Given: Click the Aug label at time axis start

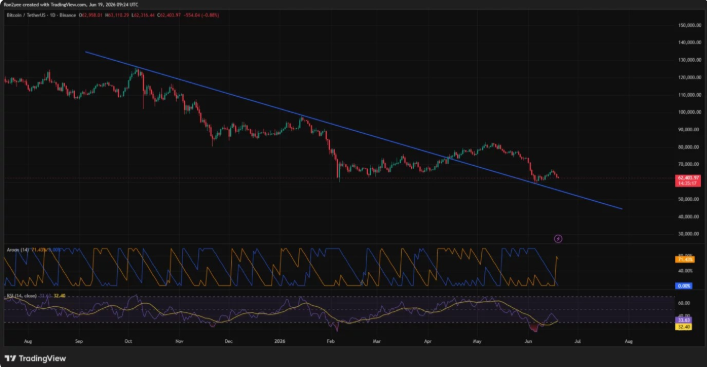Looking at the screenshot, I should pyautogui.click(x=28, y=342).
